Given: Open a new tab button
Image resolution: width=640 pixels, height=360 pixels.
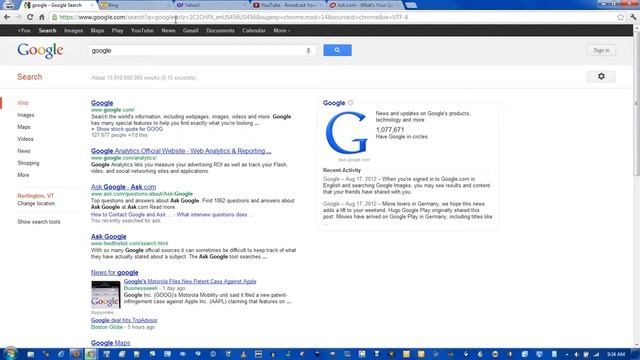Looking at the screenshot, I should point(411,5).
